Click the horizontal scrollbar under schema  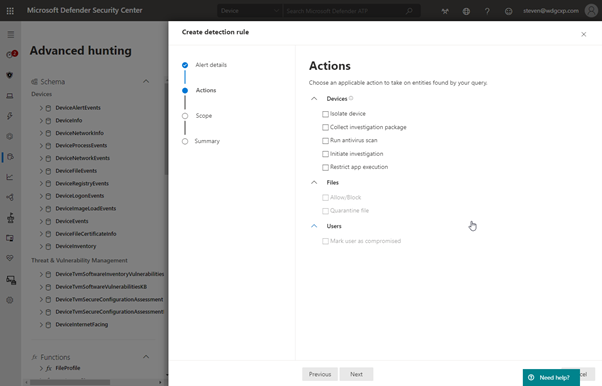pos(70,382)
